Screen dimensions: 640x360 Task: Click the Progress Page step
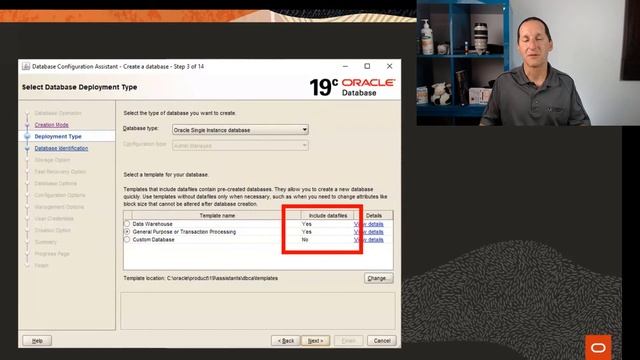pos(52,253)
